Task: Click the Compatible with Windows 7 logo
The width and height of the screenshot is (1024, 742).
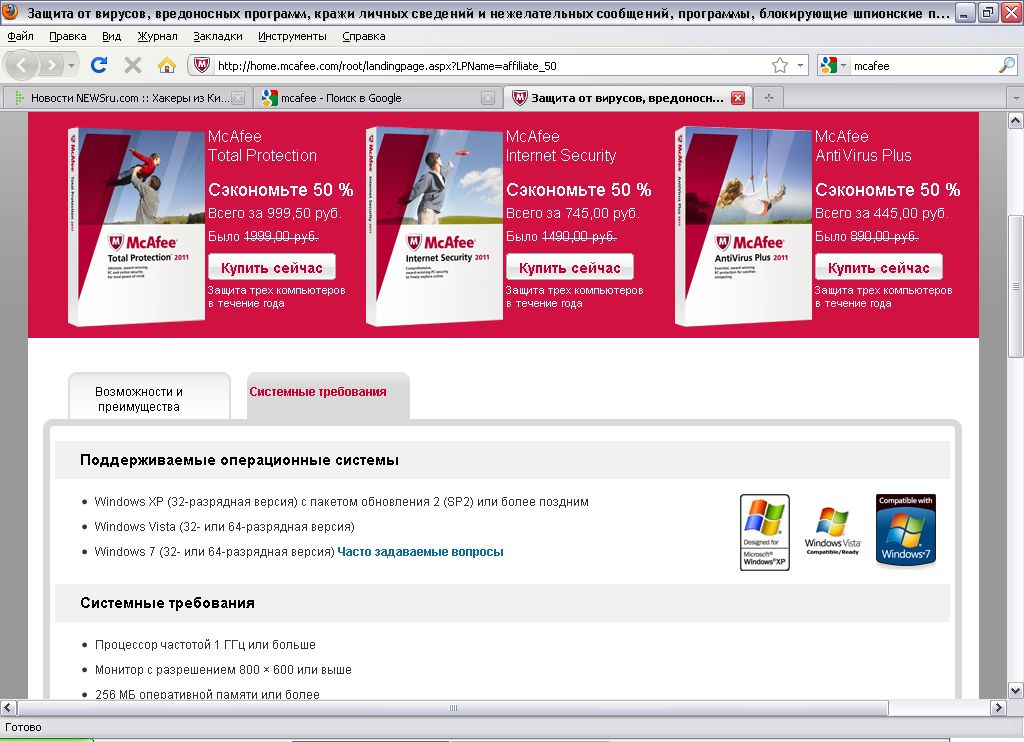Action: tap(906, 530)
